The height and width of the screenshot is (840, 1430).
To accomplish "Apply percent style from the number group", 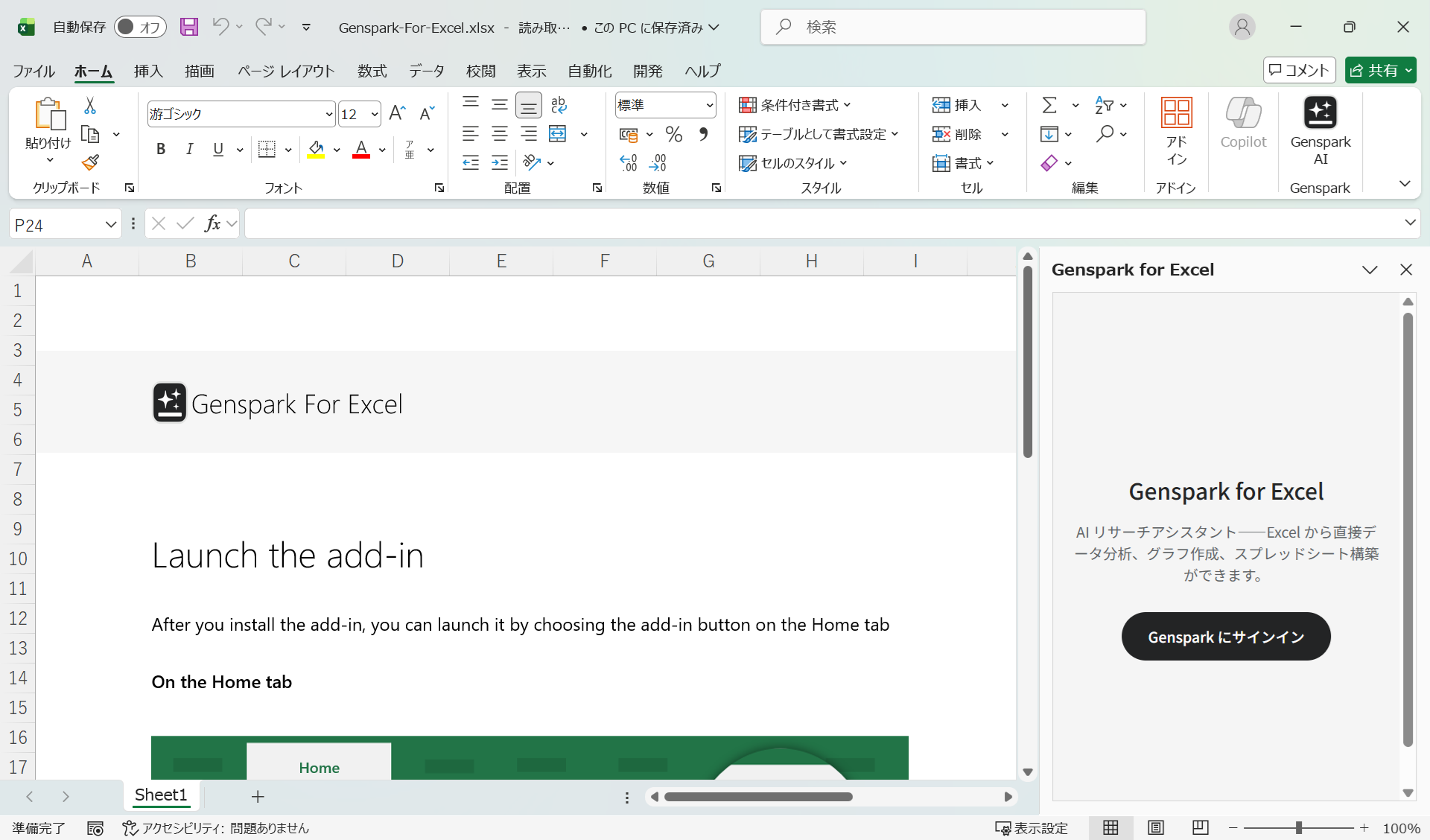I will point(673,134).
